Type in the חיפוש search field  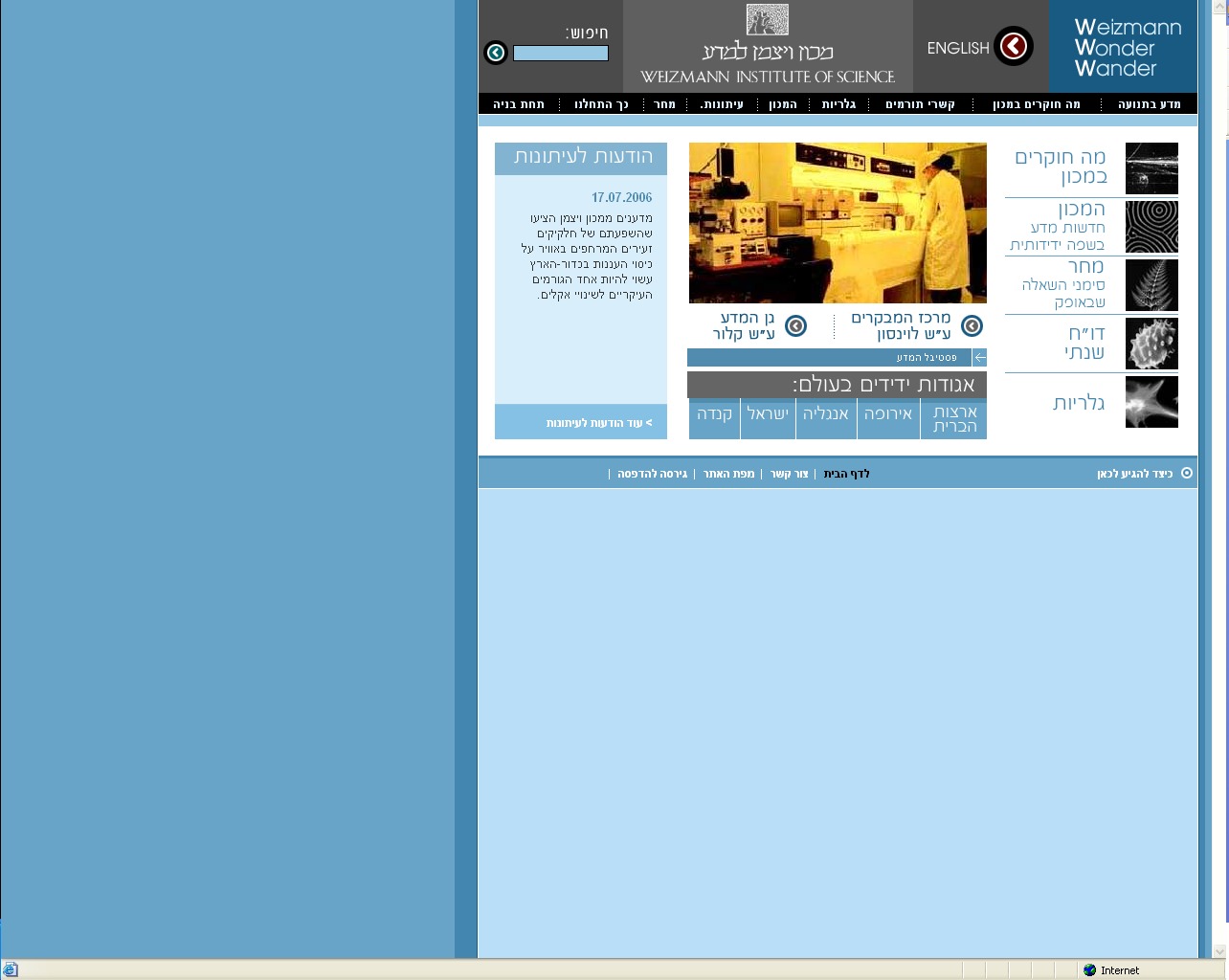[561, 54]
